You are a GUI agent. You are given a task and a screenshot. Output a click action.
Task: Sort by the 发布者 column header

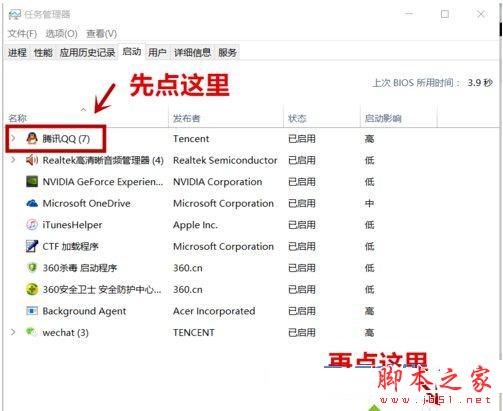click(x=187, y=118)
